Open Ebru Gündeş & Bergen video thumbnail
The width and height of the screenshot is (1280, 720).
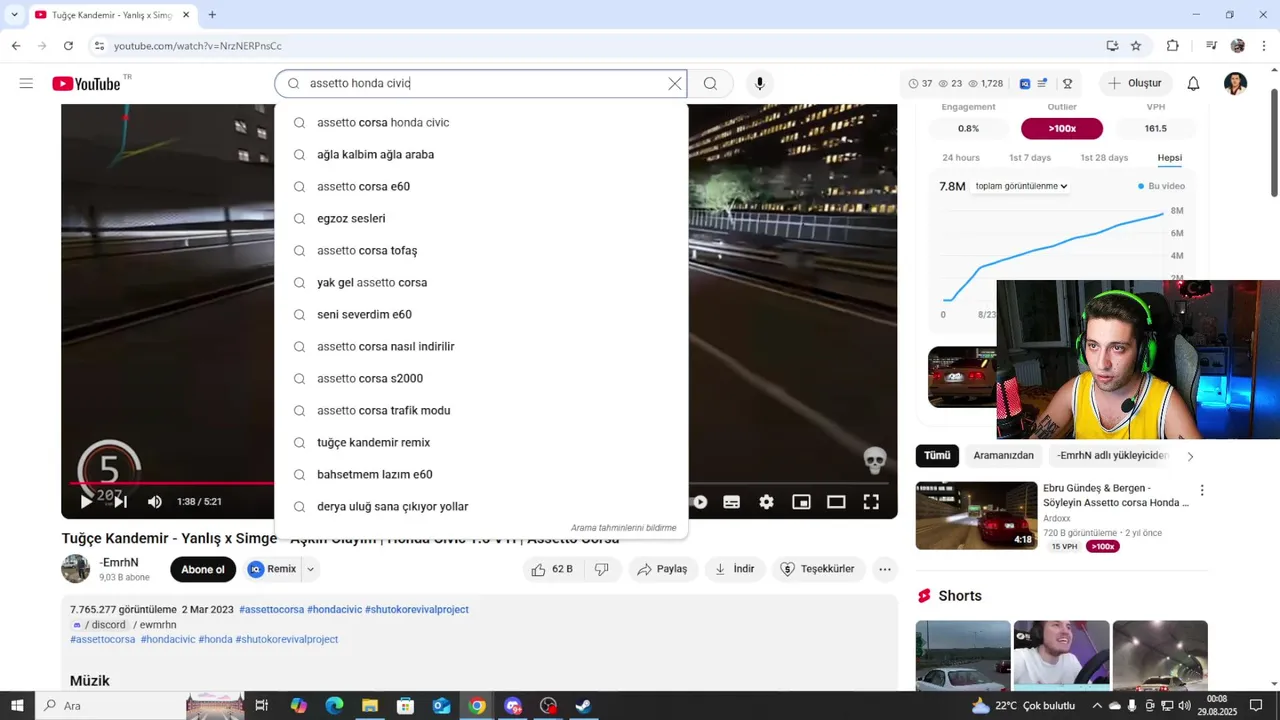tap(976, 516)
